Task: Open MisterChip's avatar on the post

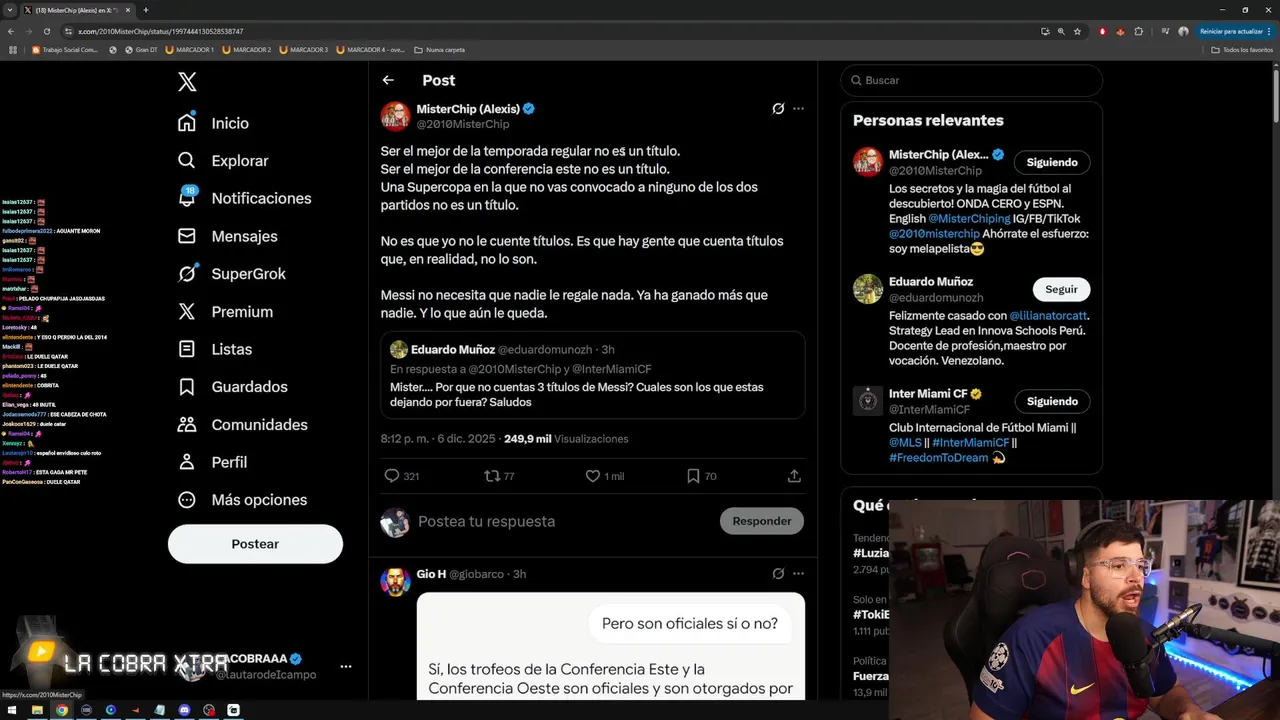Action: click(x=395, y=116)
